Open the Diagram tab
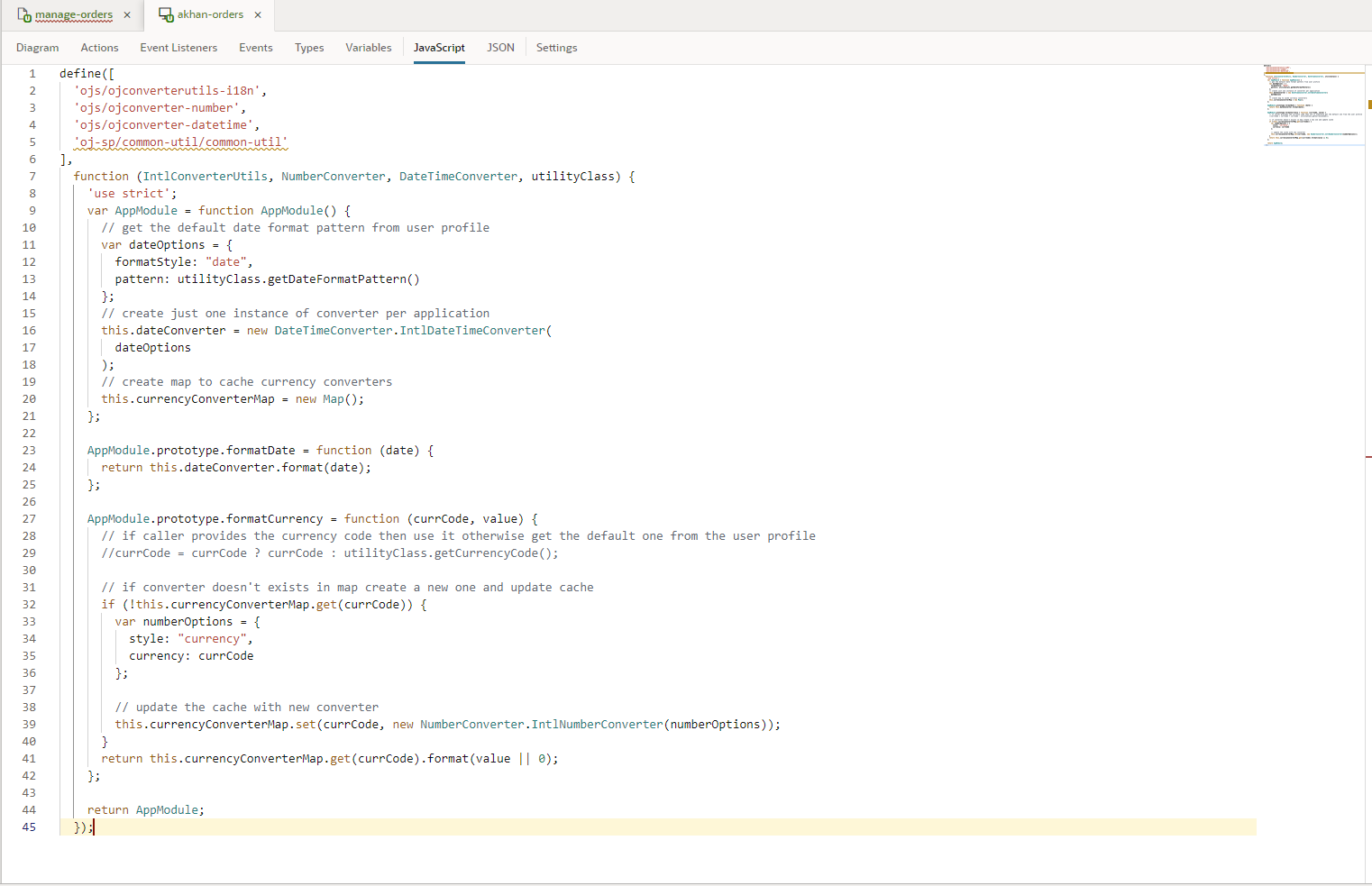This screenshot has height=886, width=1372. point(38,48)
